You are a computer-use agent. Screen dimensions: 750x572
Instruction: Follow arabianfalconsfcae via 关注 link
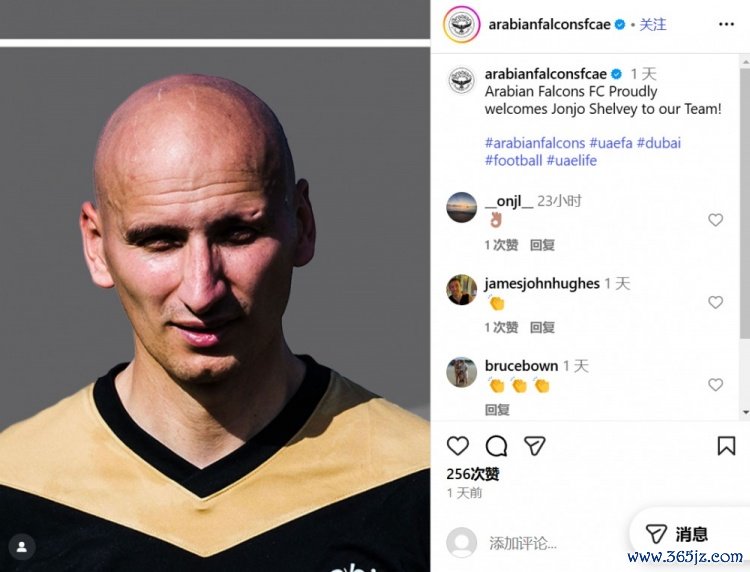tap(652, 24)
